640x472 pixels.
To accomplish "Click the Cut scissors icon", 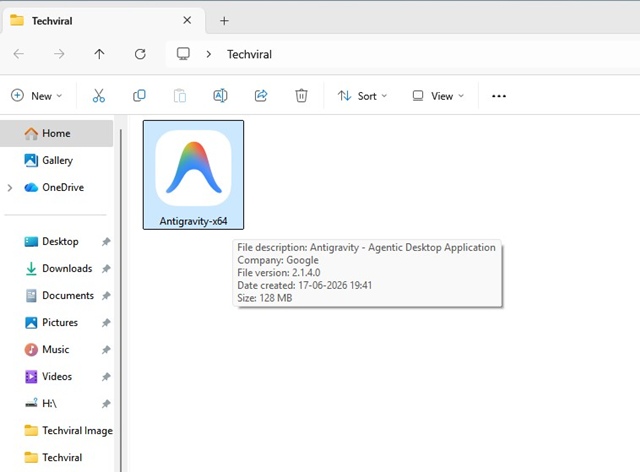I will click(98, 96).
